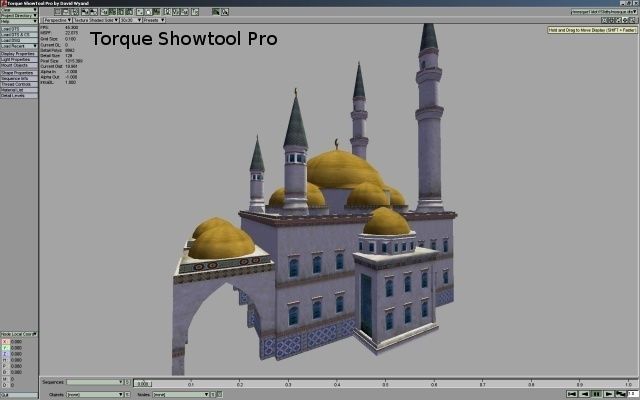
Task: Toggle the checkbox right of the Nodes button
Action: click(219, 394)
